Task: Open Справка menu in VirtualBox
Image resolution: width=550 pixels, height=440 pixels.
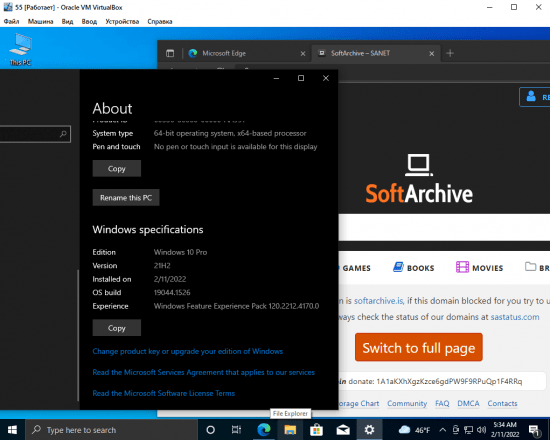Action: 160,21
